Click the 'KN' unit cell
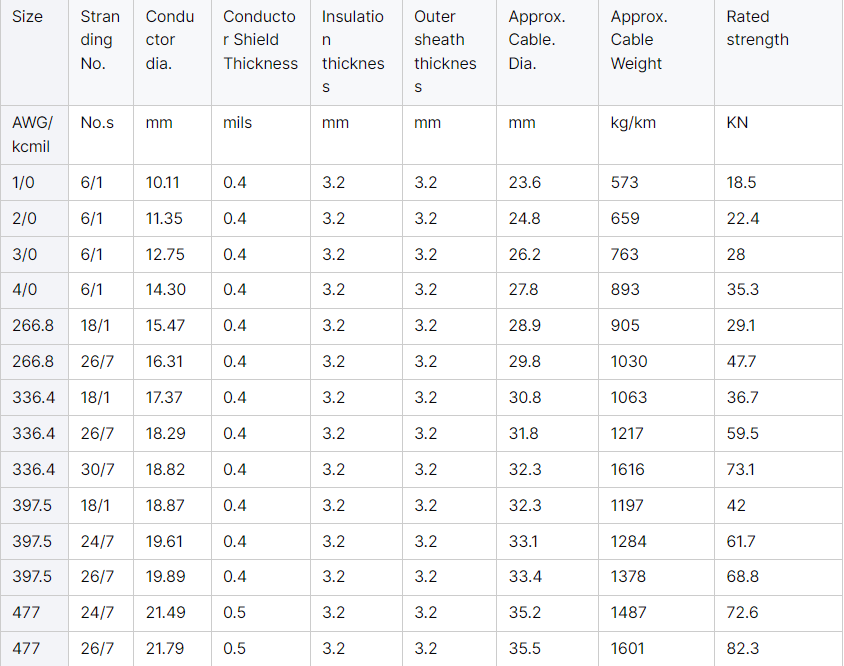 pyautogui.click(x=737, y=123)
